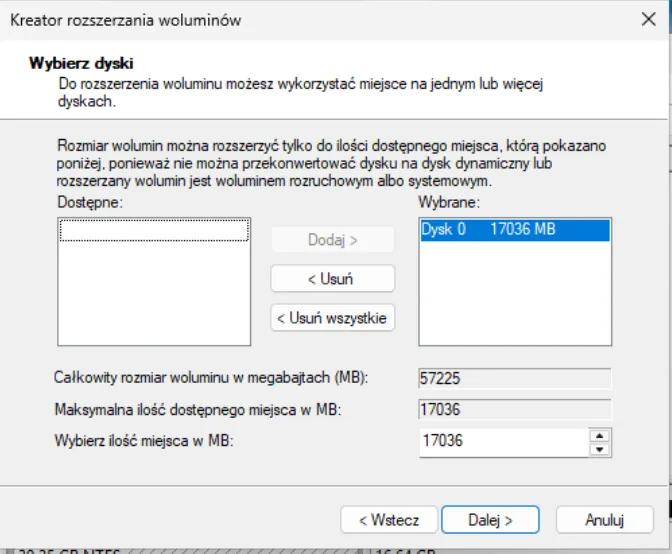Continue with the Dalej > button

pos(490,520)
